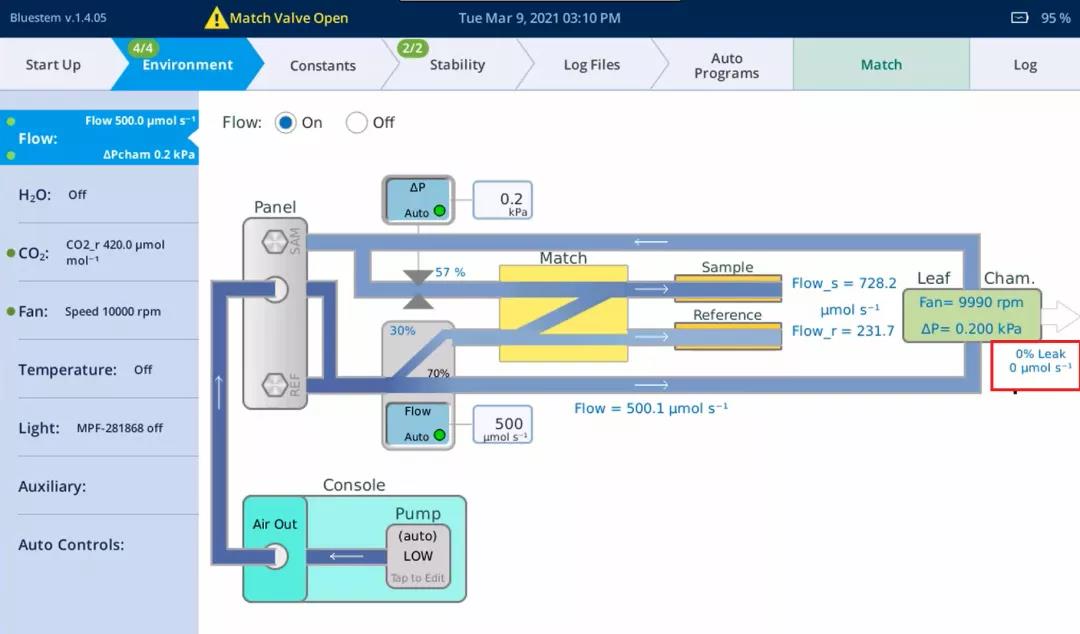Viewport: 1080px width, 634px height.
Task: Click the Air Out port circle
Action: [275, 556]
